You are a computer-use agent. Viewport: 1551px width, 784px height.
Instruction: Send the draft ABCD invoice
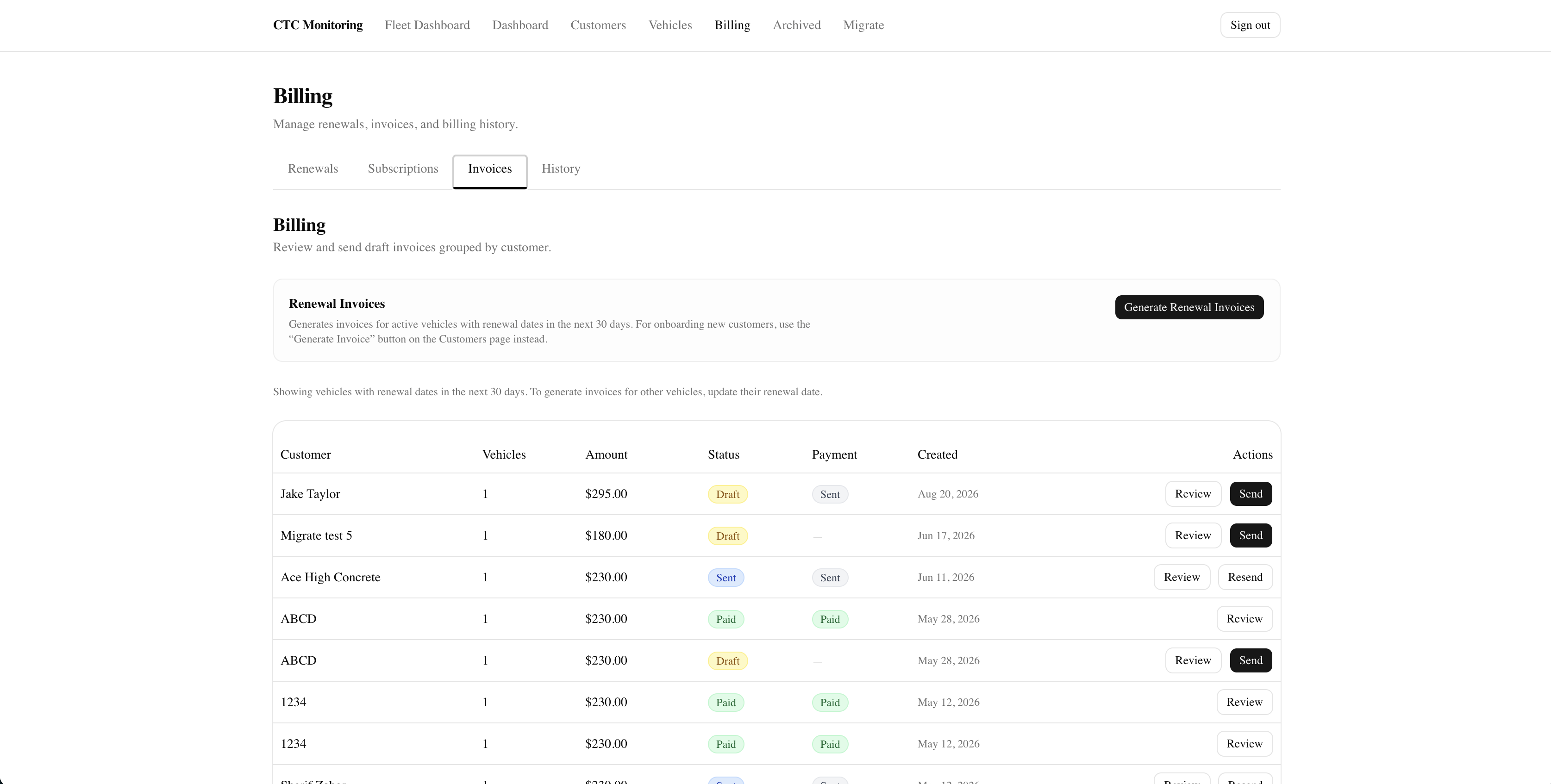(1251, 660)
